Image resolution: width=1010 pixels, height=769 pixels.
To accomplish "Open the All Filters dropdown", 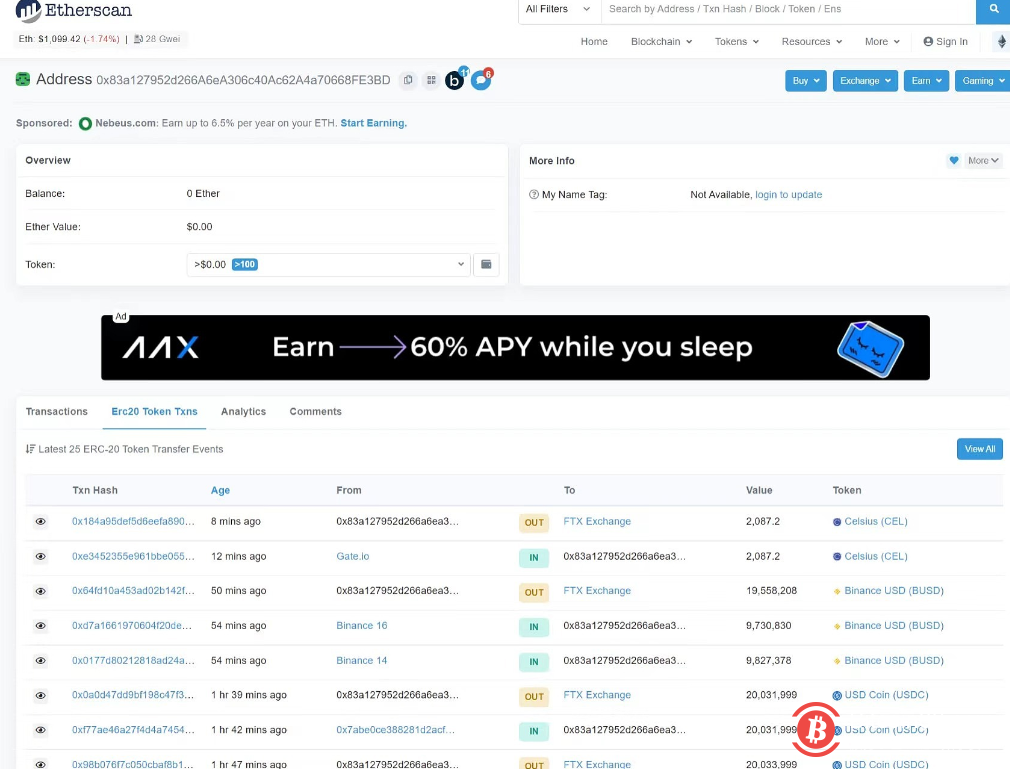I will click(557, 9).
